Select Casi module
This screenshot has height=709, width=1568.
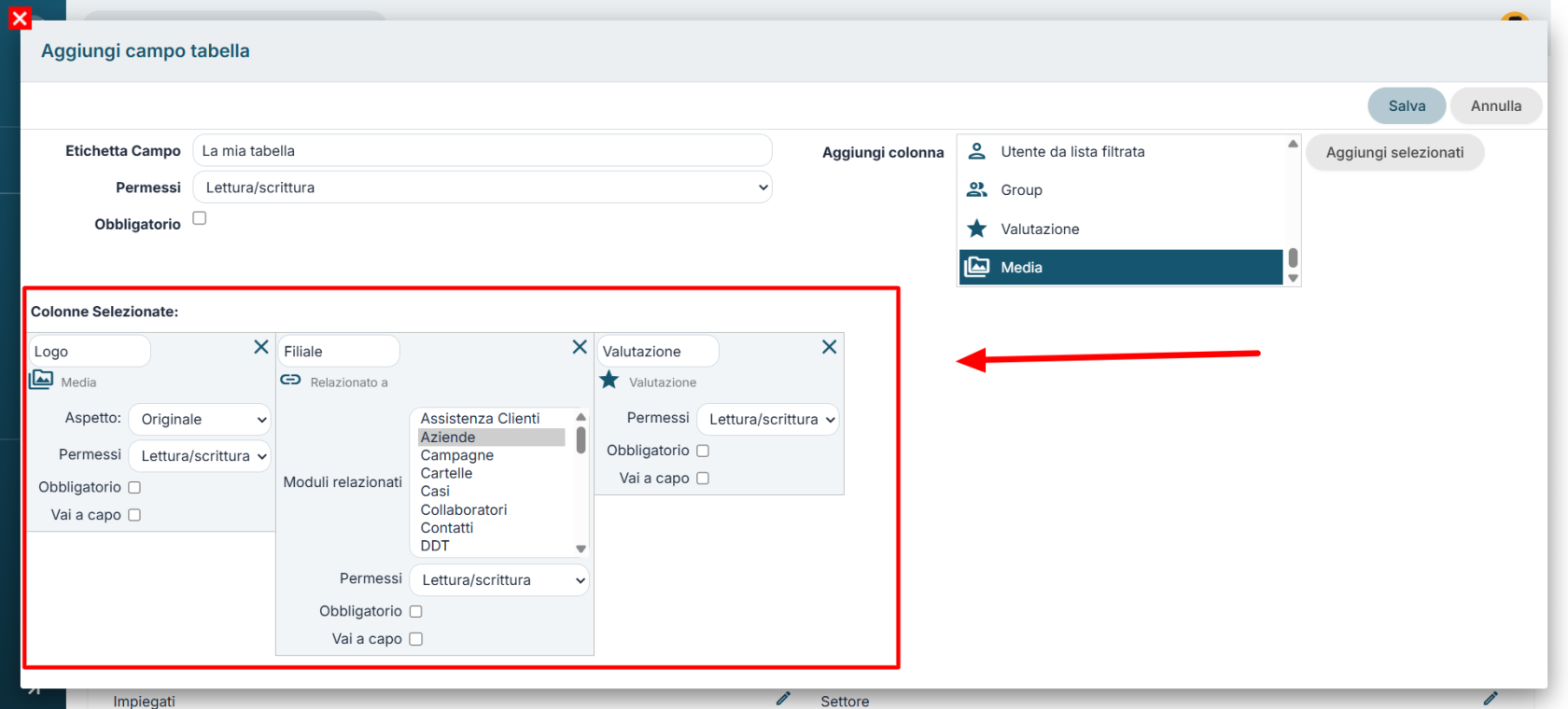pos(492,492)
